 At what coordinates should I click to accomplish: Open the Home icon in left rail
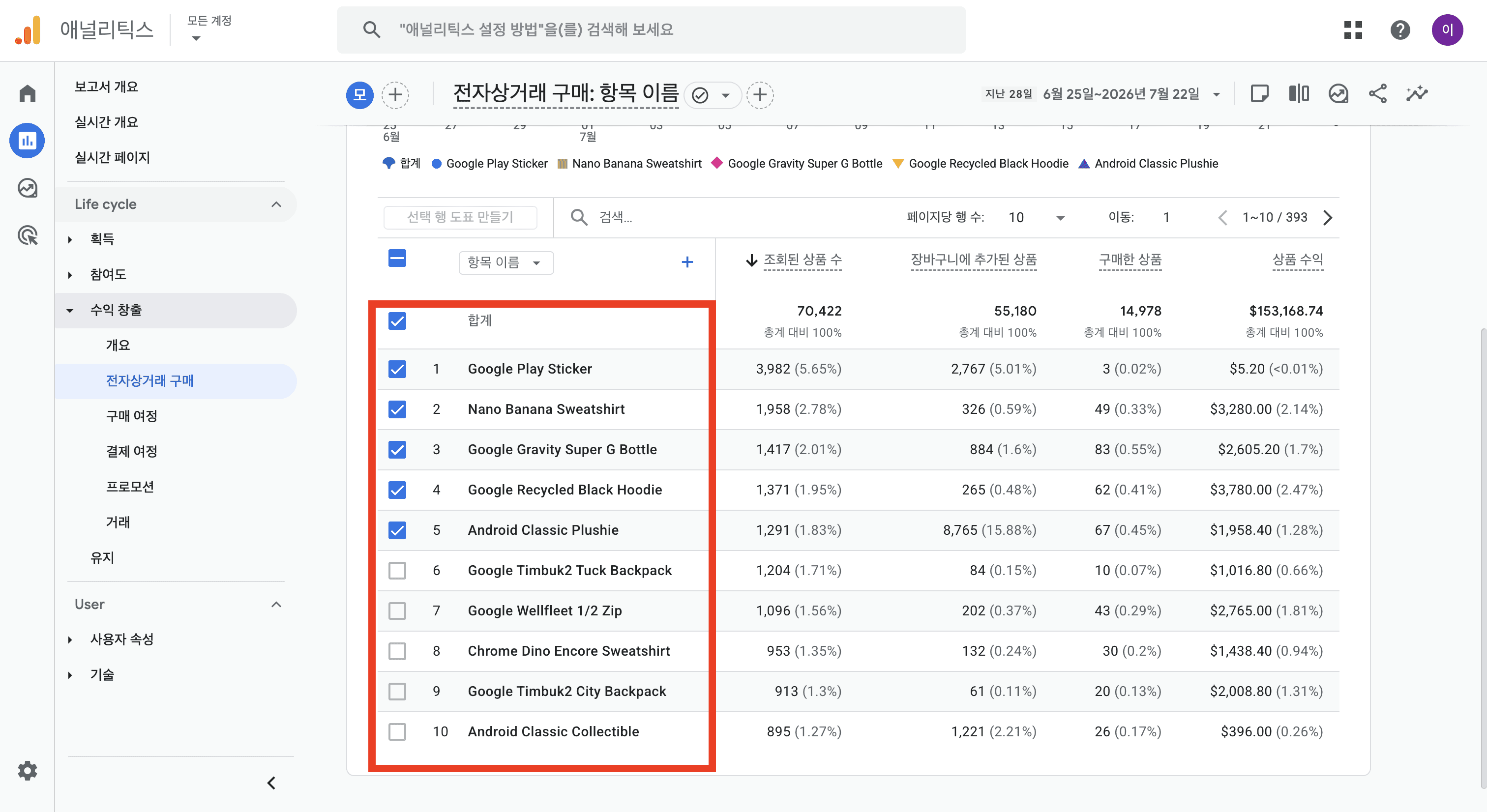click(x=27, y=93)
